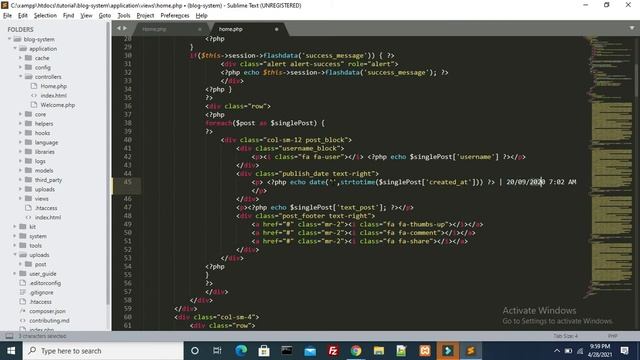Open Command Prompt from taskbar
The height and width of the screenshot is (360, 640).
(287, 351)
